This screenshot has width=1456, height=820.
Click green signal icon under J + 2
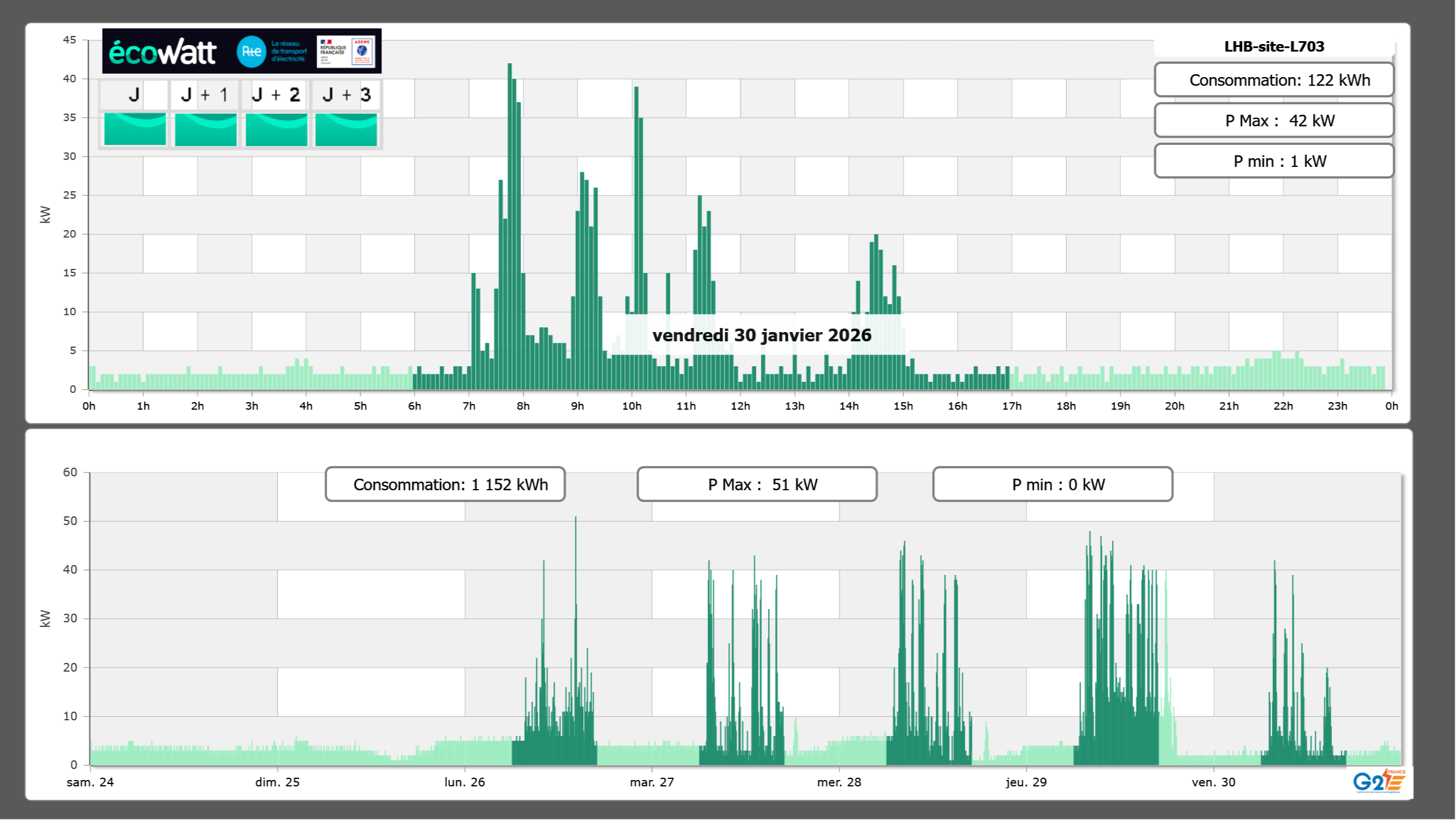[276, 129]
